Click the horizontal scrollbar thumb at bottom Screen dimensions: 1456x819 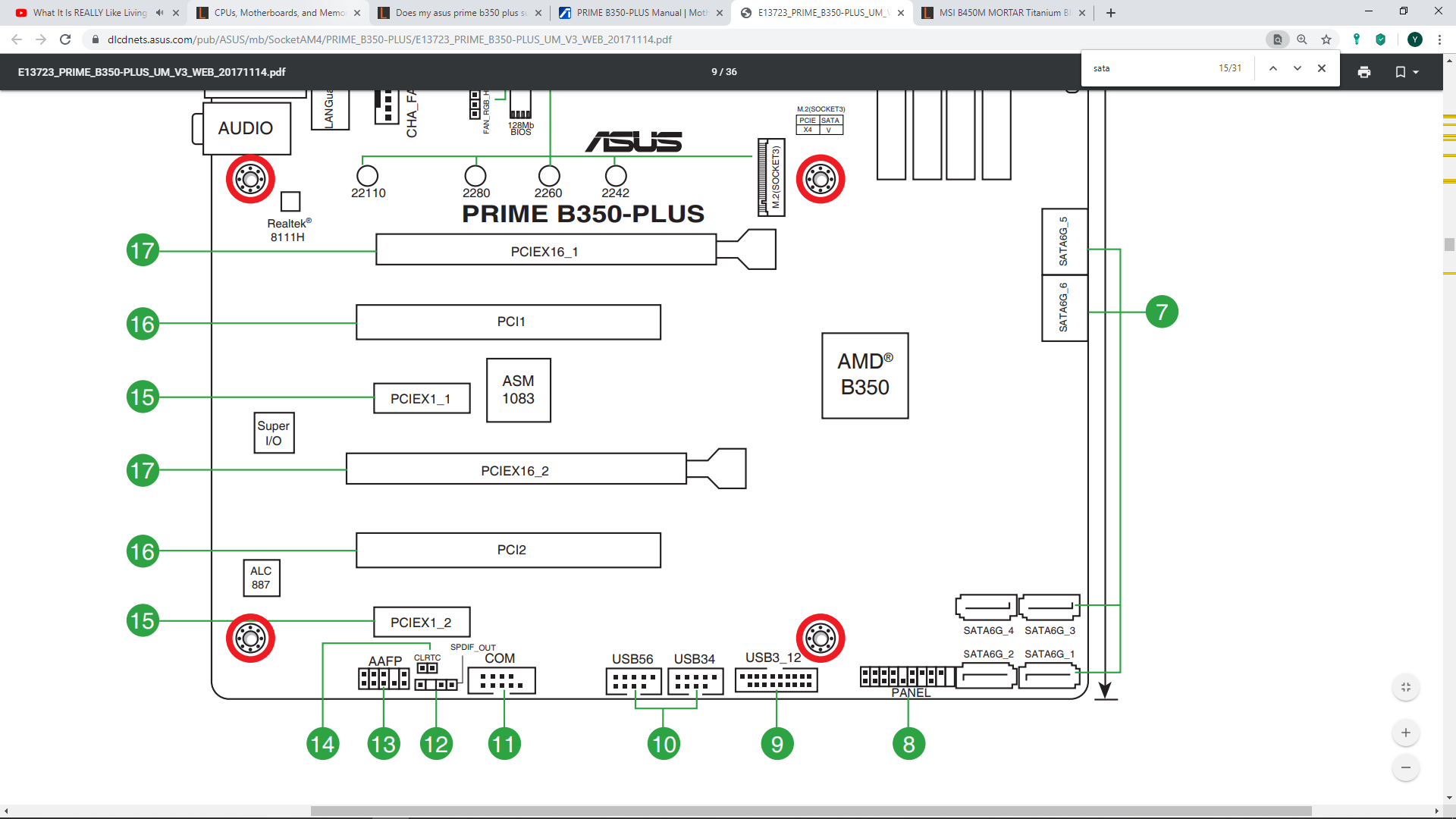click(x=811, y=811)
